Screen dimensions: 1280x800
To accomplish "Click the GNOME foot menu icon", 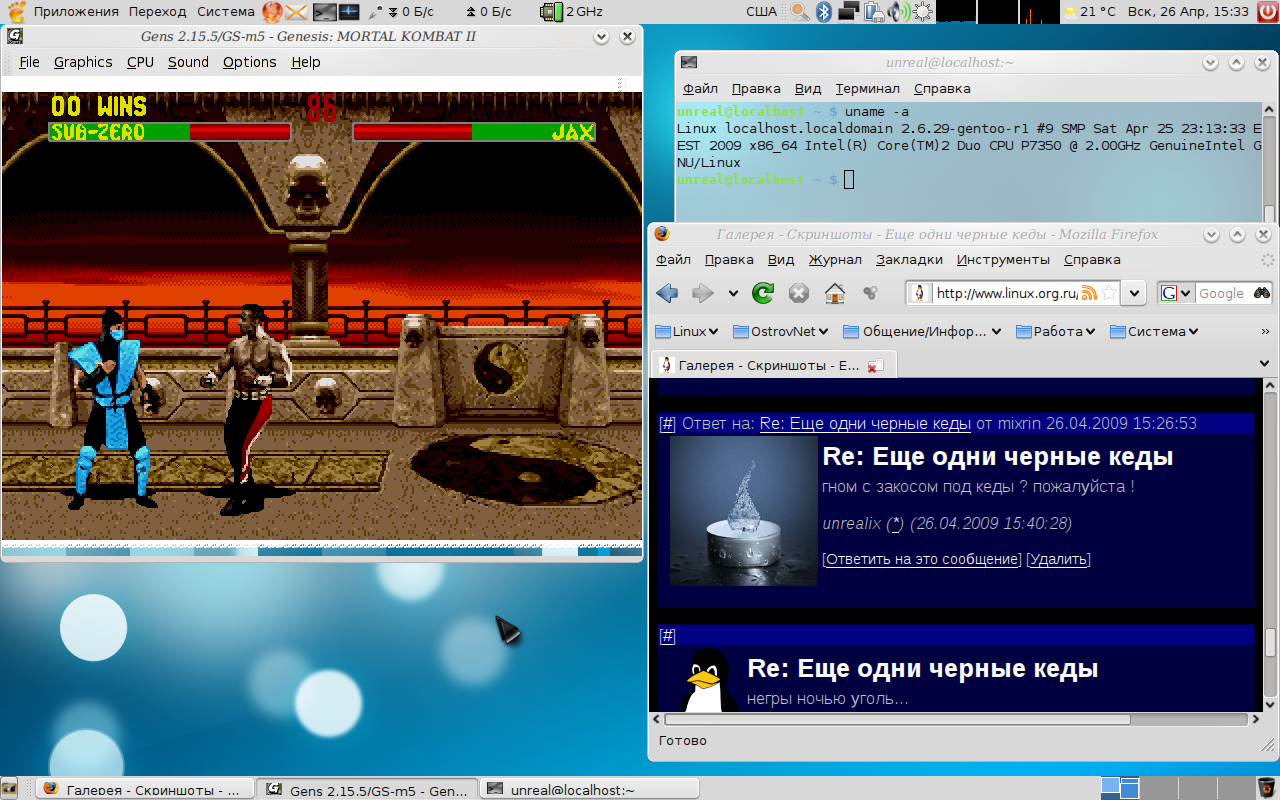I will pos(15,12).
